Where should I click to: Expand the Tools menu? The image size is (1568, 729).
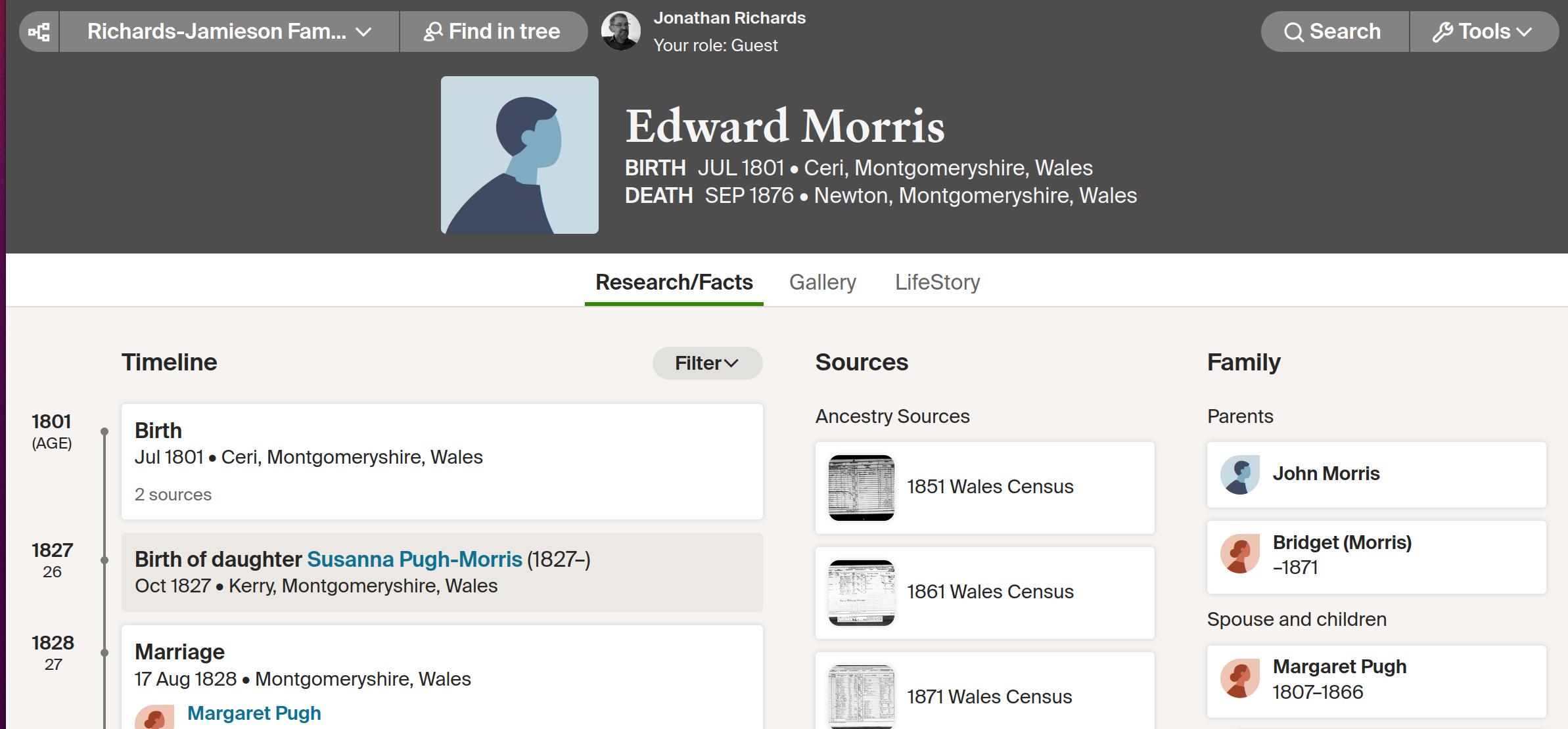[1484, 32]
